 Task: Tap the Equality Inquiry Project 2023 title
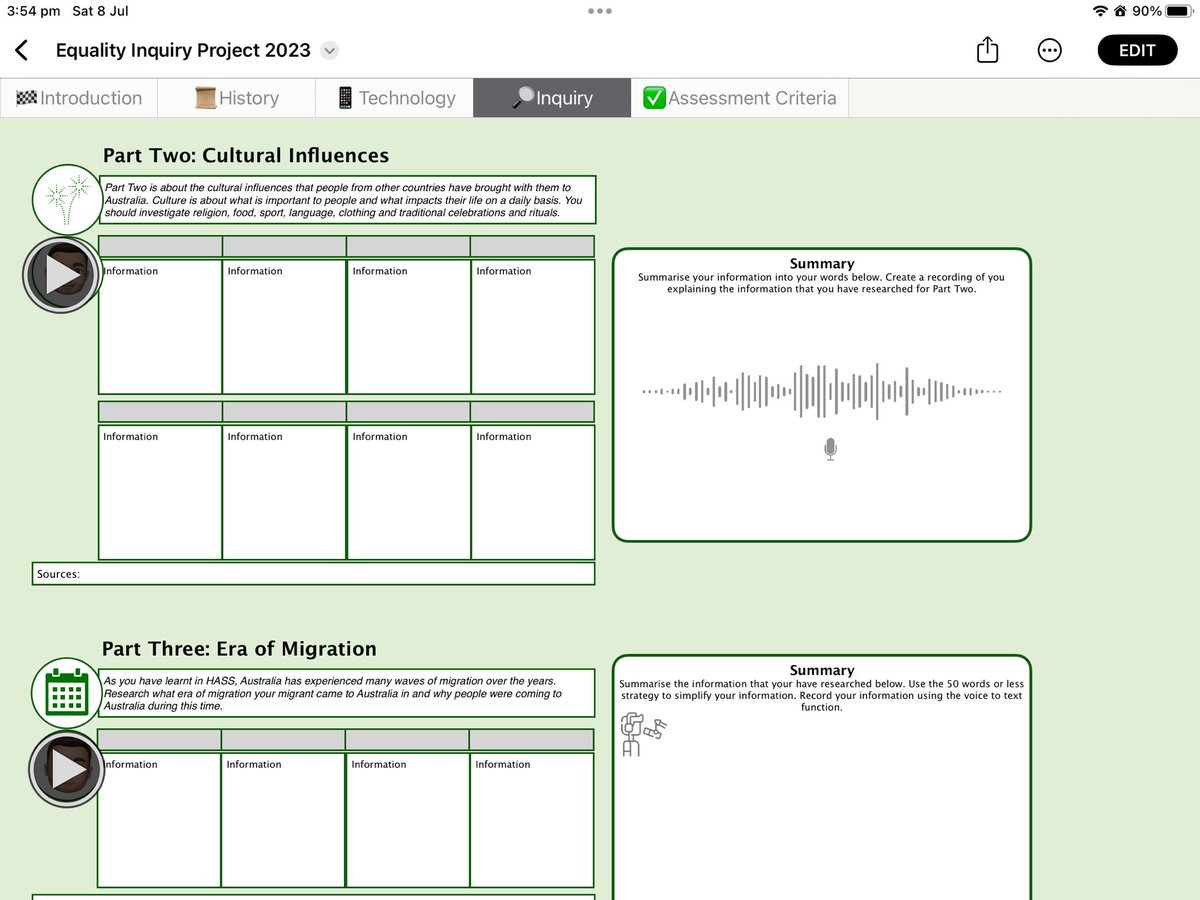click(x=183, y=50)
